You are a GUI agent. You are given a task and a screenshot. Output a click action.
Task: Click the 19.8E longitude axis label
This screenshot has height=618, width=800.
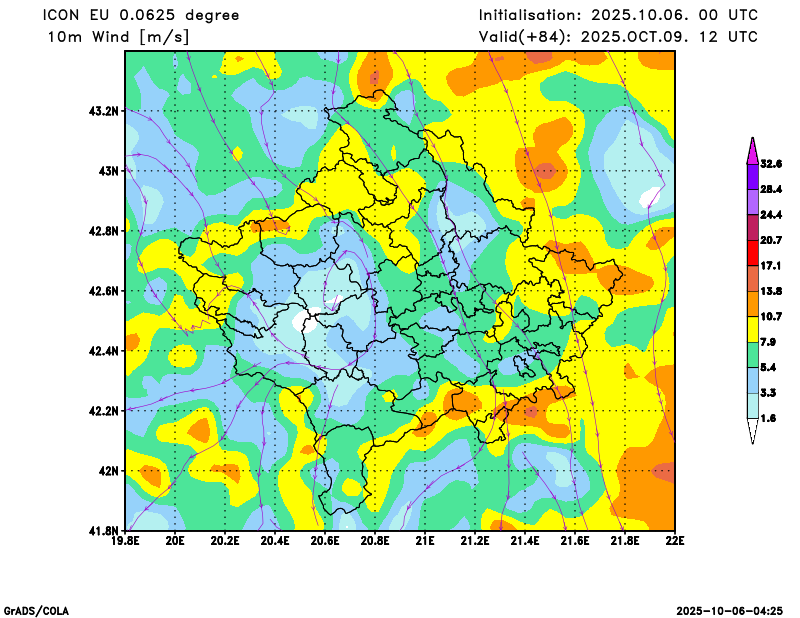(x=125, y=541)
